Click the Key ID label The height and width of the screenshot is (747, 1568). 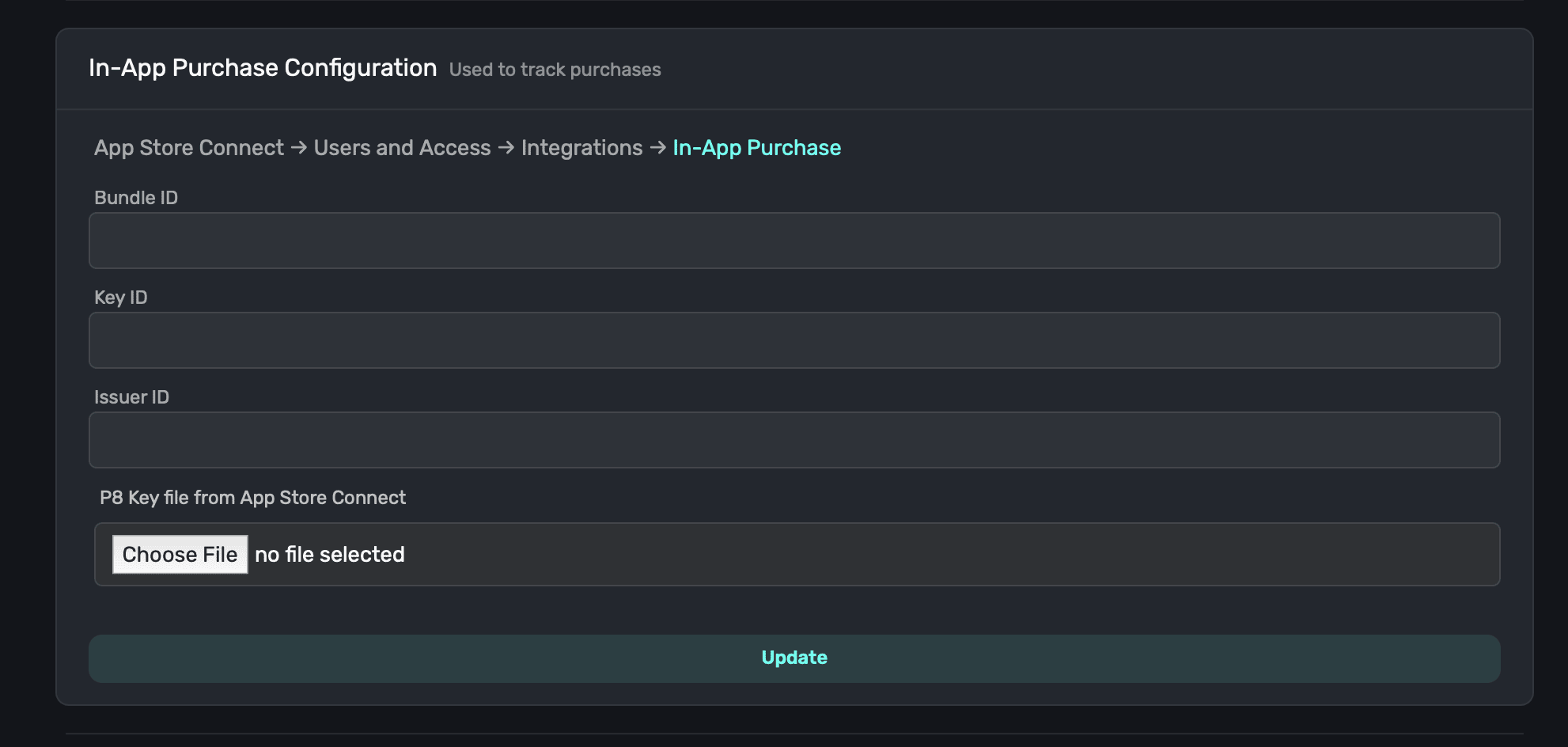[121, 298]
